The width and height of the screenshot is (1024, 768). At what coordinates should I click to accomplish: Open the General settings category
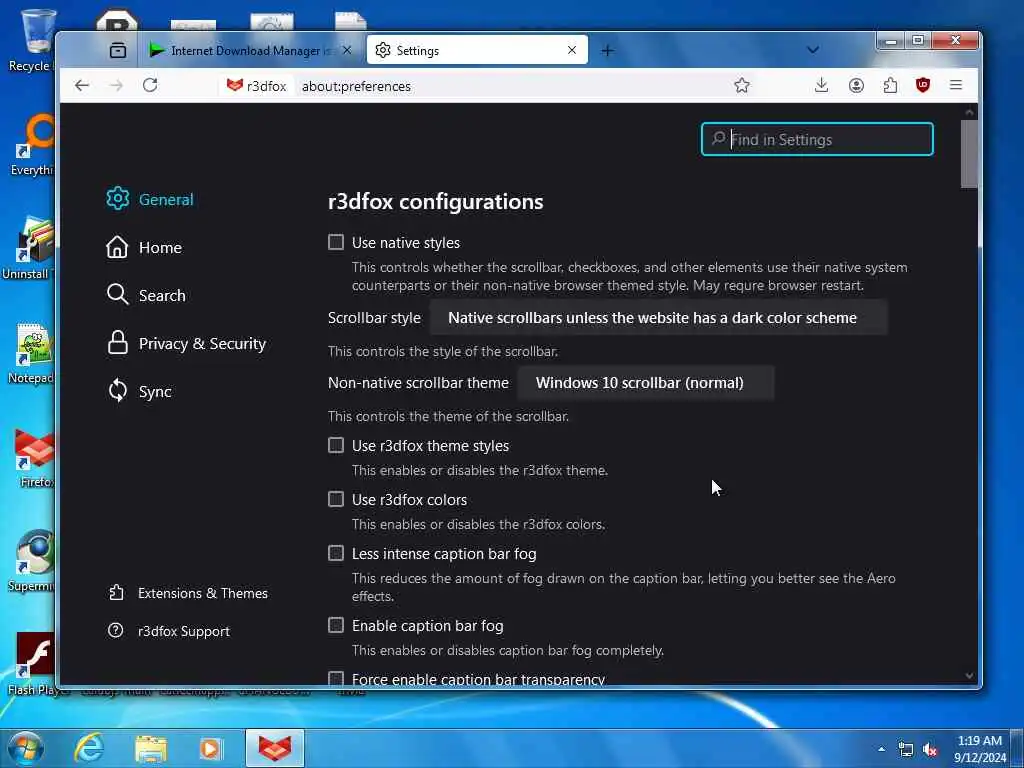[x=150, y=199]
